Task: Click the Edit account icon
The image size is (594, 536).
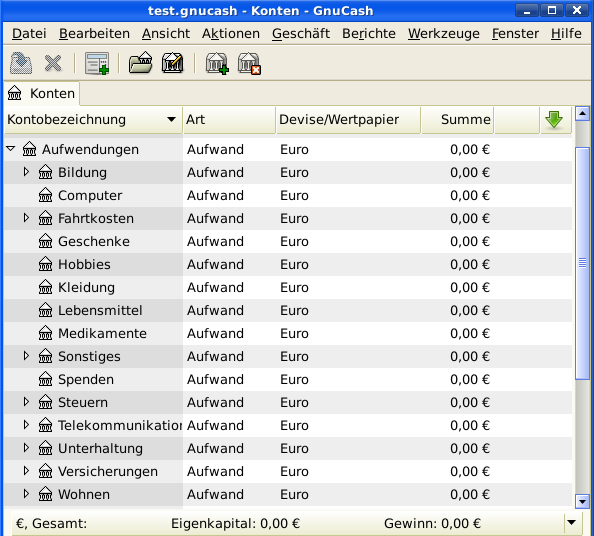Action: [173, 63]
